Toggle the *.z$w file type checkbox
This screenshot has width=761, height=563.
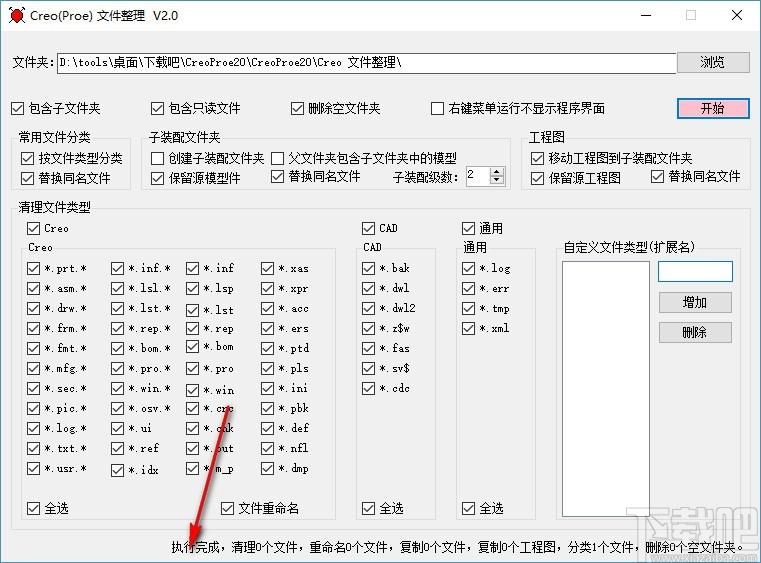(368, 329)
